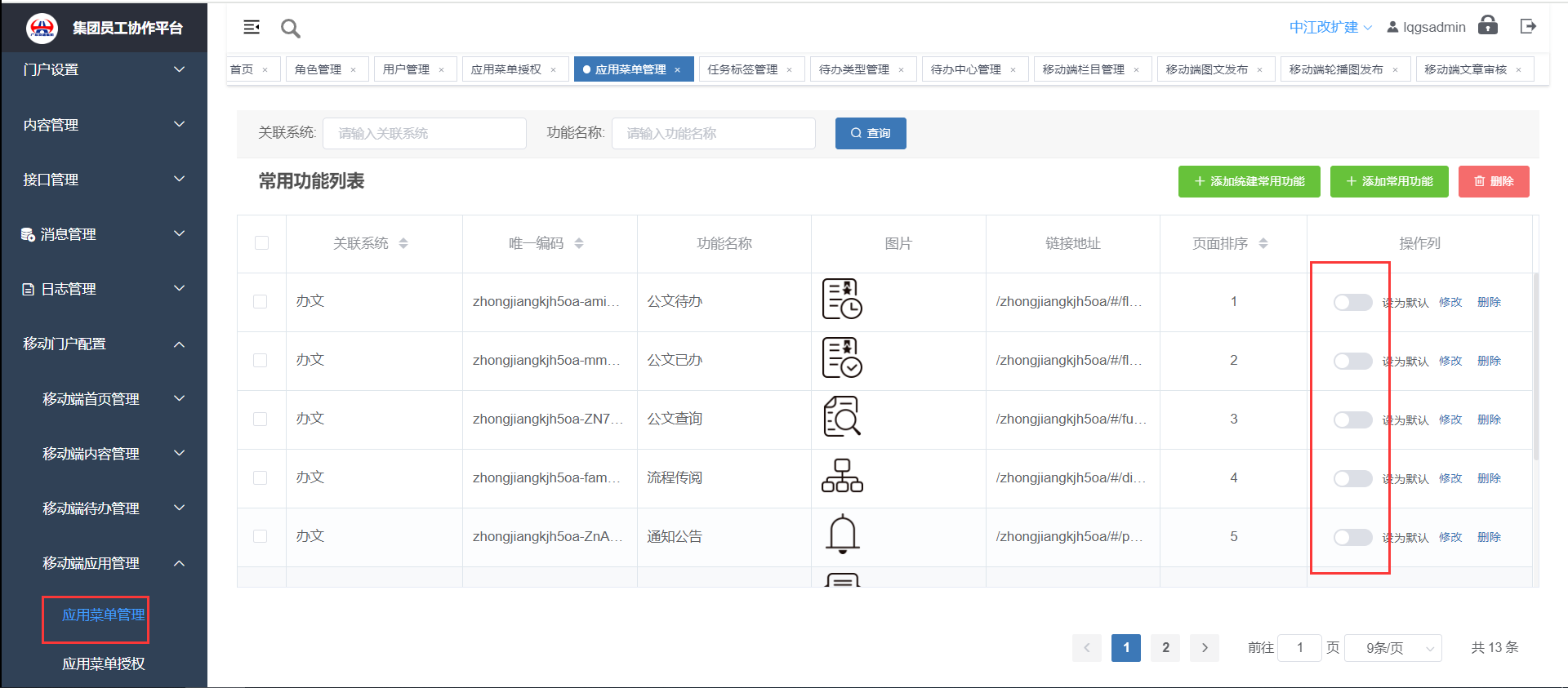Select the checkbox for 公文已办 row
The image size is (1568, 688).
[x=261, y=361]
